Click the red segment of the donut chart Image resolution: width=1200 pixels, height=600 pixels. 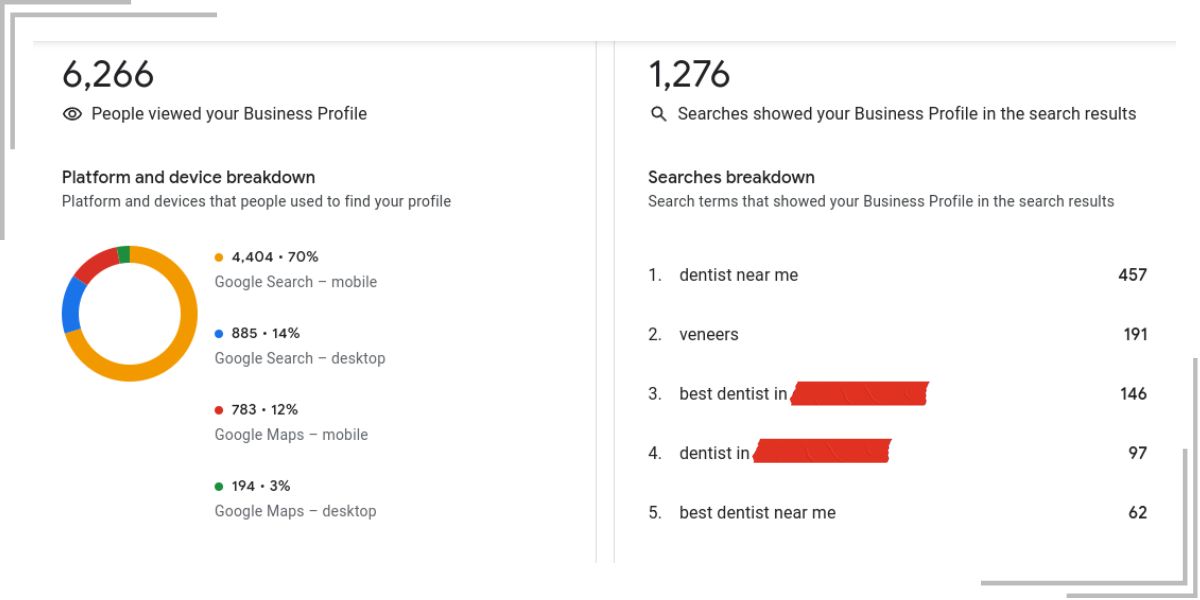pyautogui.click(x=95, y=264)
